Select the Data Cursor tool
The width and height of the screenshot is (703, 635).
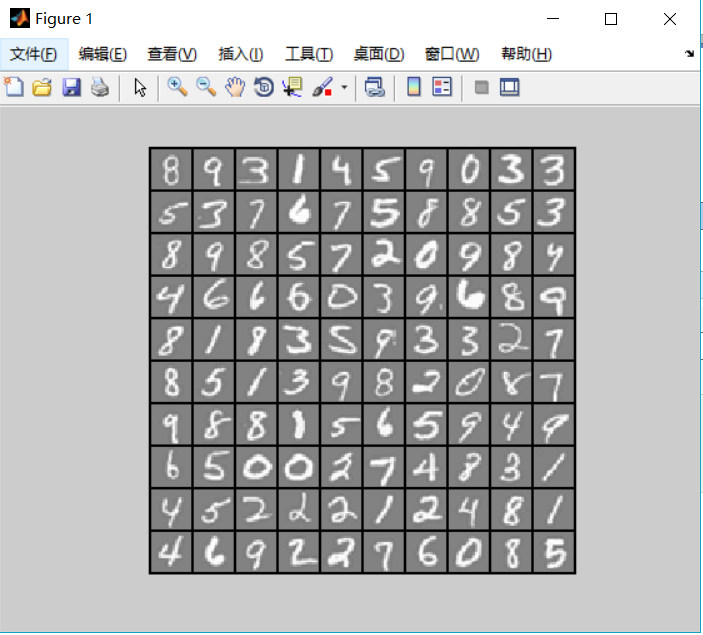(x=292, y=87)
